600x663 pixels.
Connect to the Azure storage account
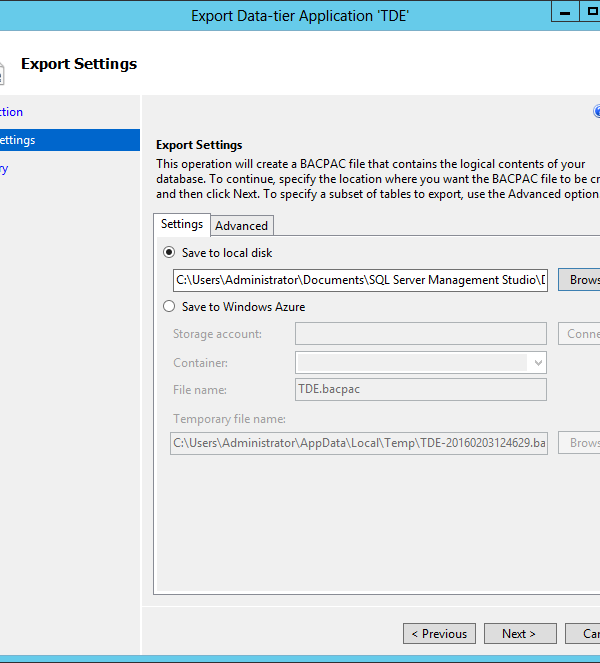579,334
